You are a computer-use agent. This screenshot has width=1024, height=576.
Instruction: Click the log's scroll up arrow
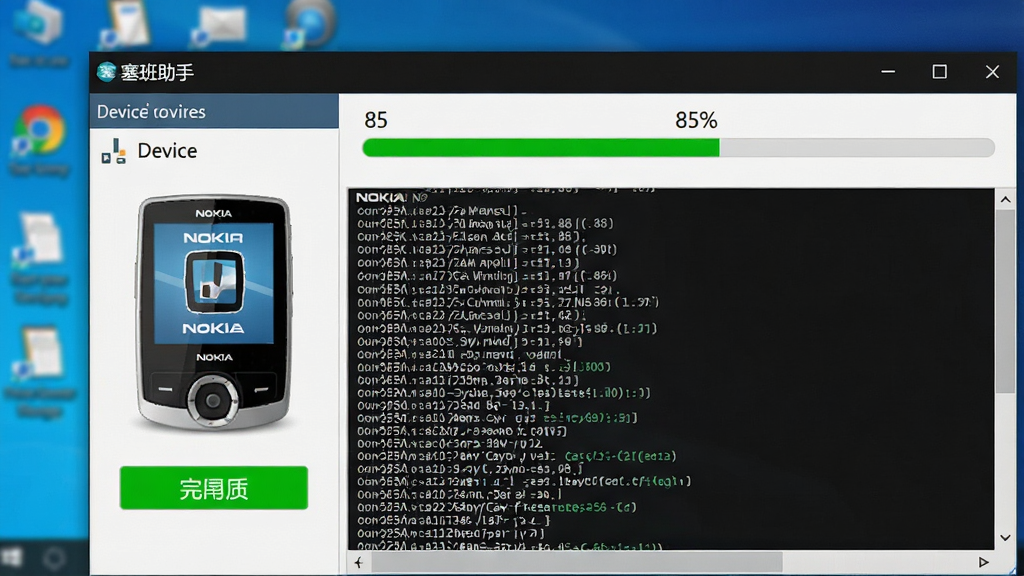pos(1005,200)
